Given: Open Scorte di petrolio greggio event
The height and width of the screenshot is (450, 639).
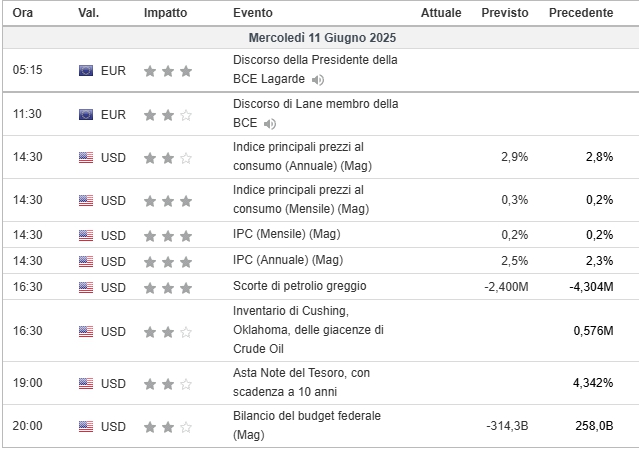Looking at the screenshot, I should tap(300, 286).
